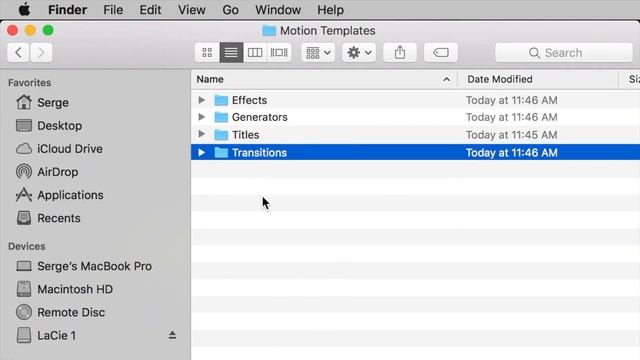This screenshot has height=360, width=640.
Task: Switch to gallery cover flow view
Action: click(x=279, y=53)
